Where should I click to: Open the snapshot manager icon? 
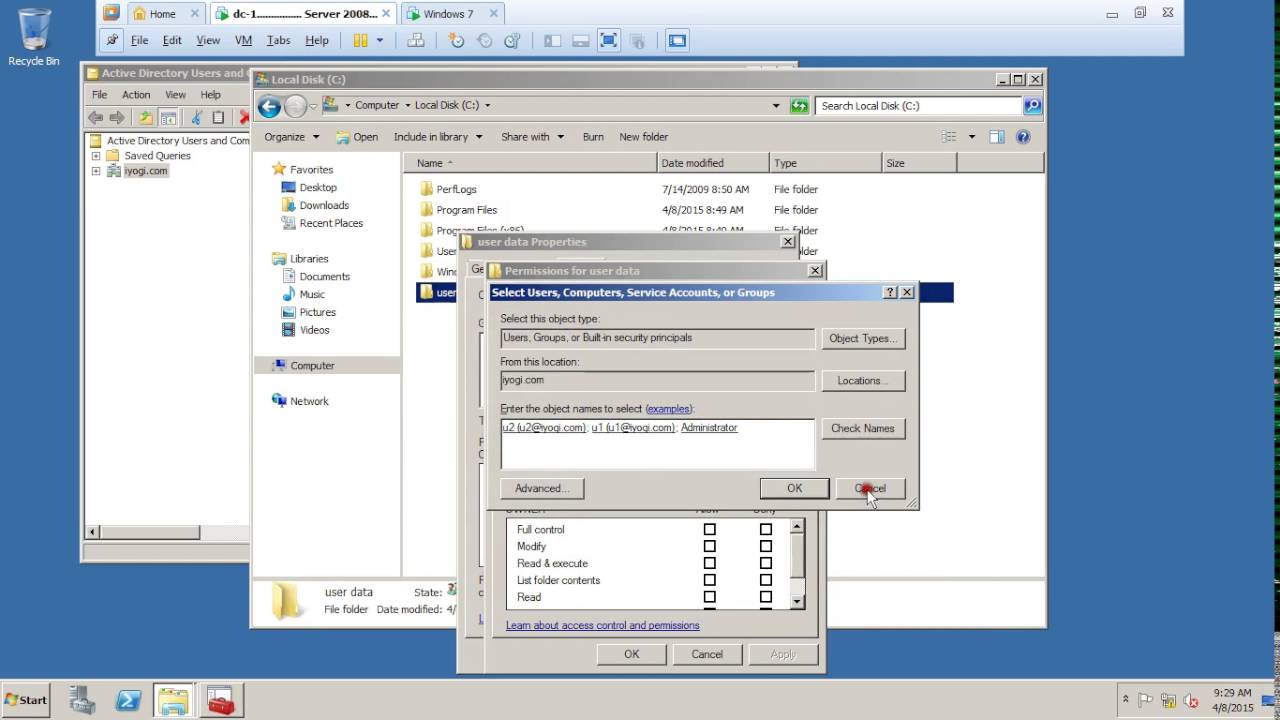[512, 41]
